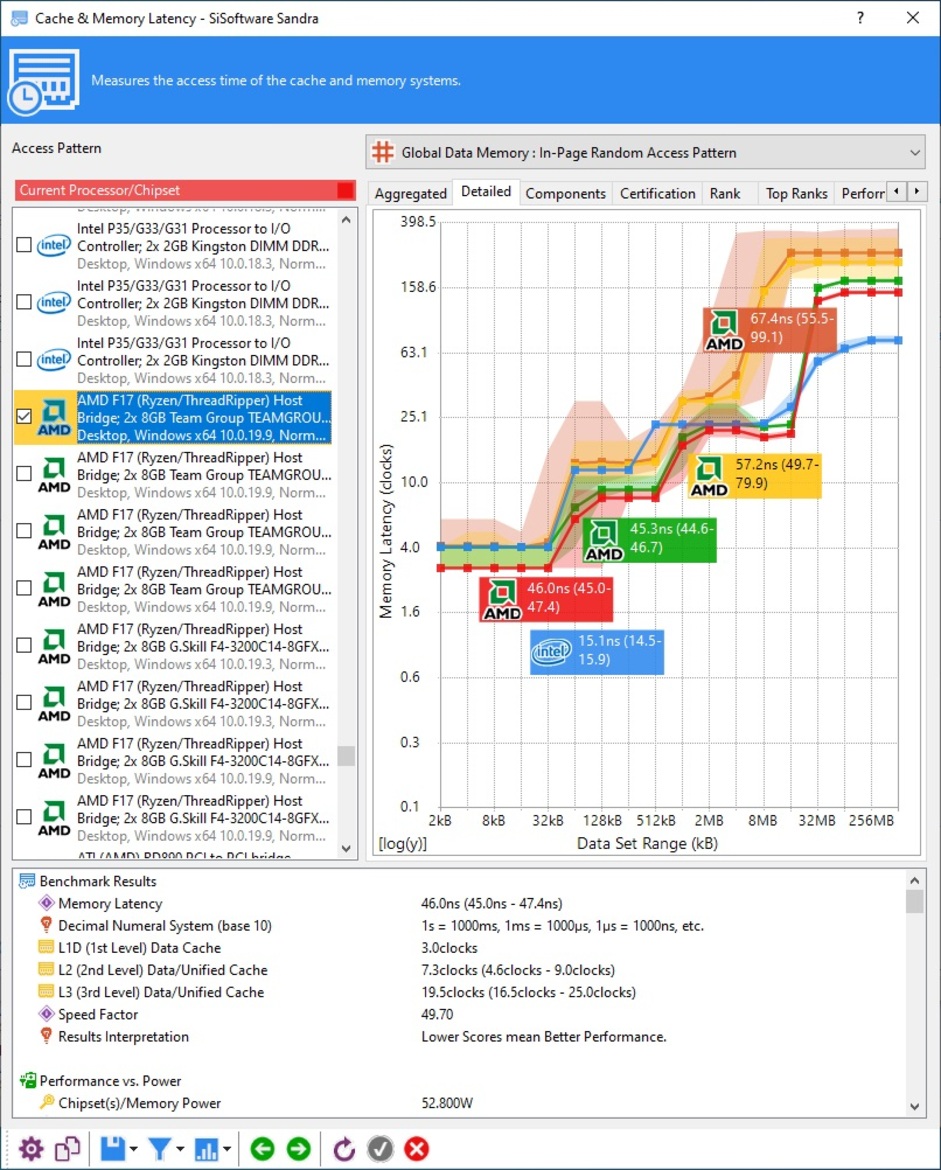
Task: Click the text Lower Scores mean Better Performance
Action: tap(543, 1036)
